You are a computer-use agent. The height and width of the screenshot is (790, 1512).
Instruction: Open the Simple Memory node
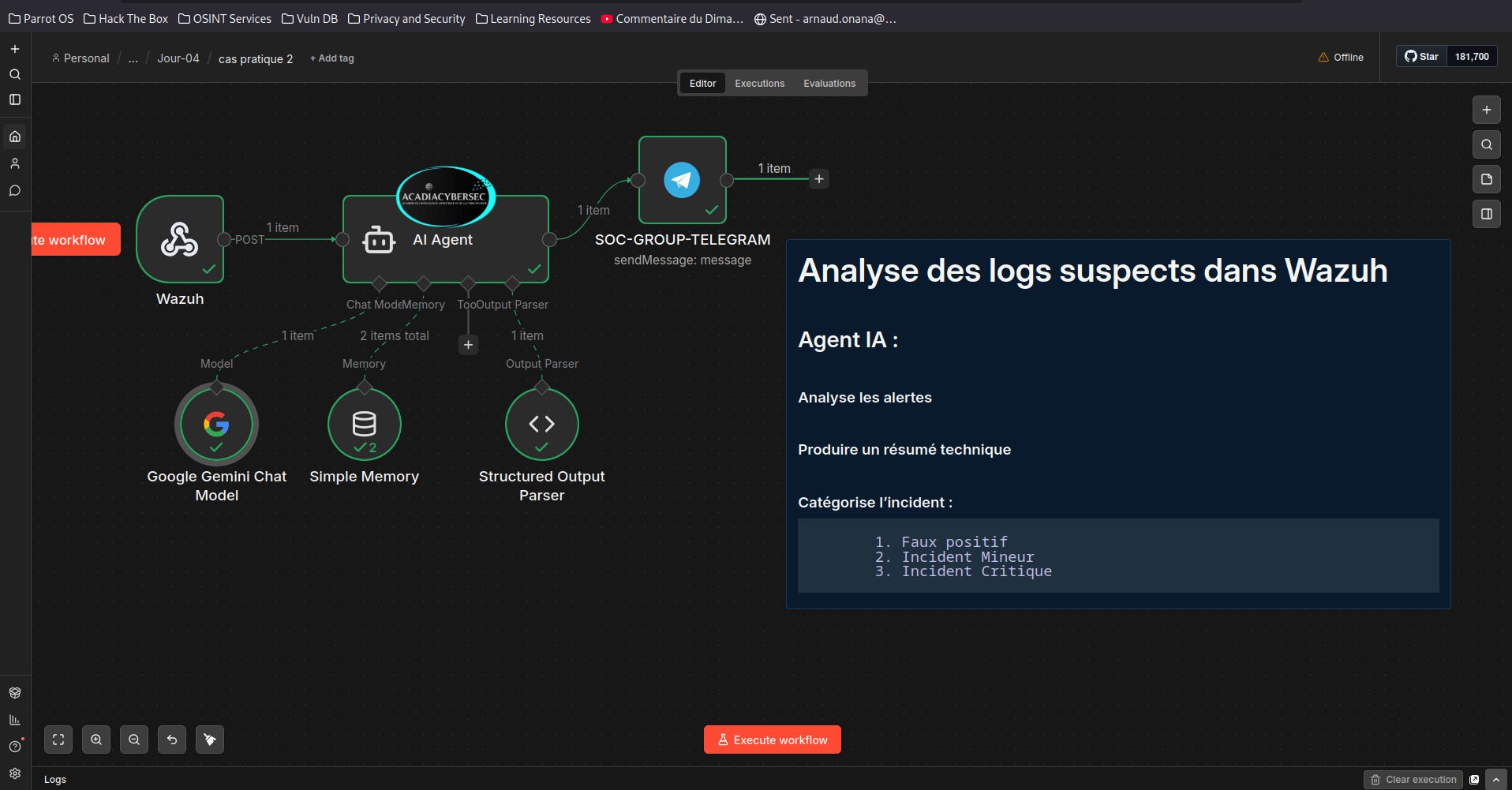coord(364,424)
